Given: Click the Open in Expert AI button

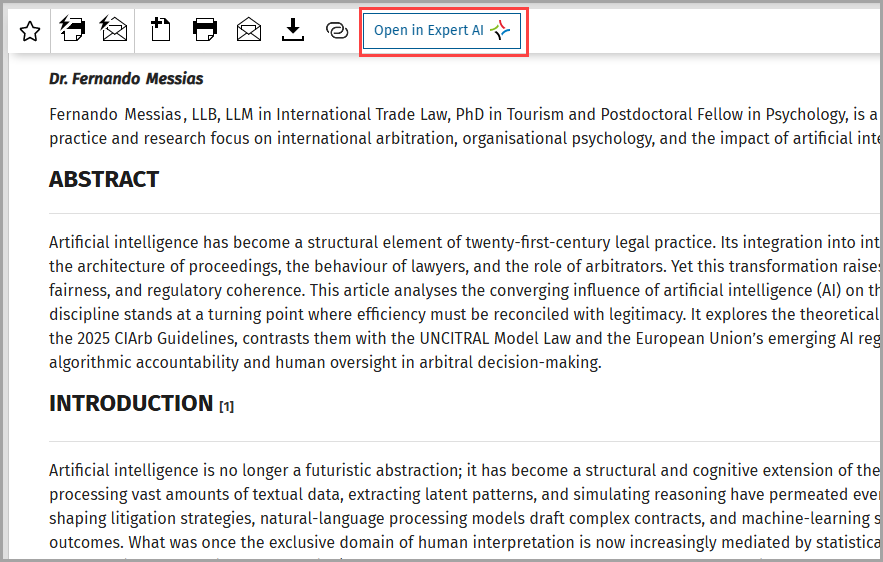Looking at the screenshot, I should (442, 30).
